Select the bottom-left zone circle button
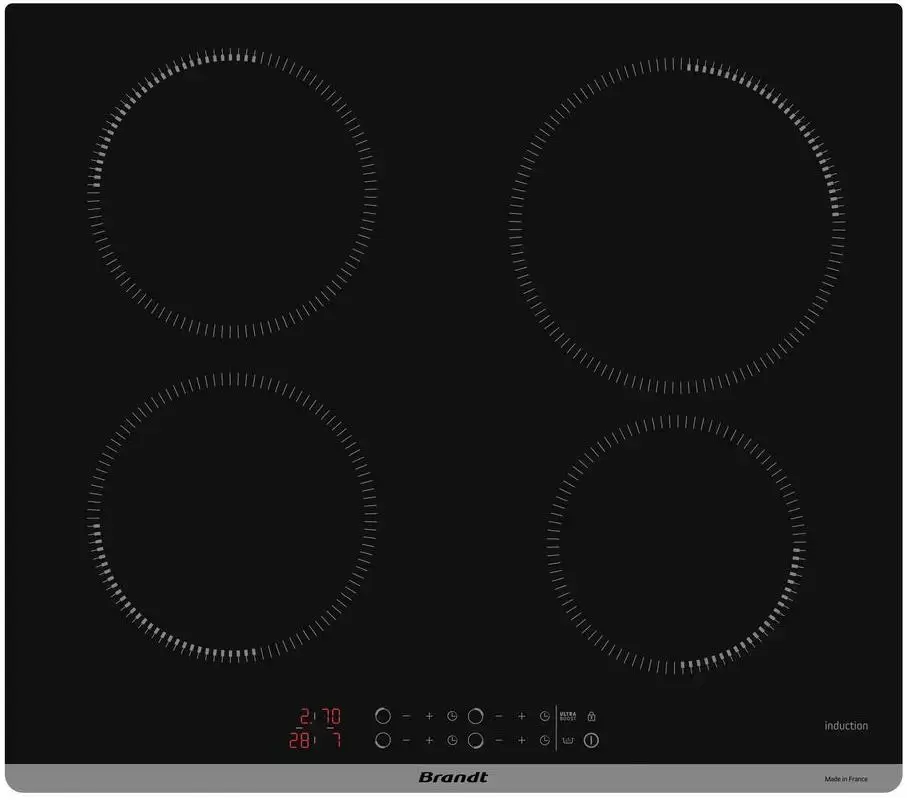Image resolution: width=907 pixels, height=800 pixels. click(382, 741)
